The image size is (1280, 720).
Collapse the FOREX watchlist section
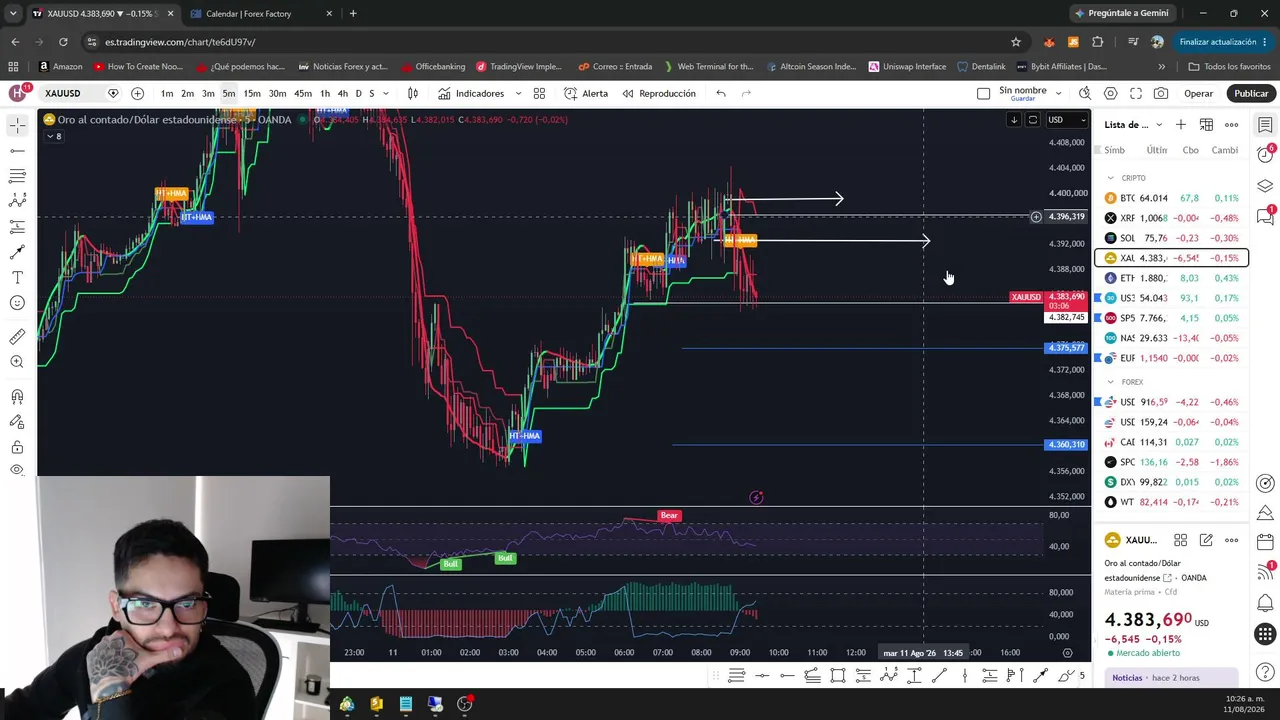coord(1110,382)
